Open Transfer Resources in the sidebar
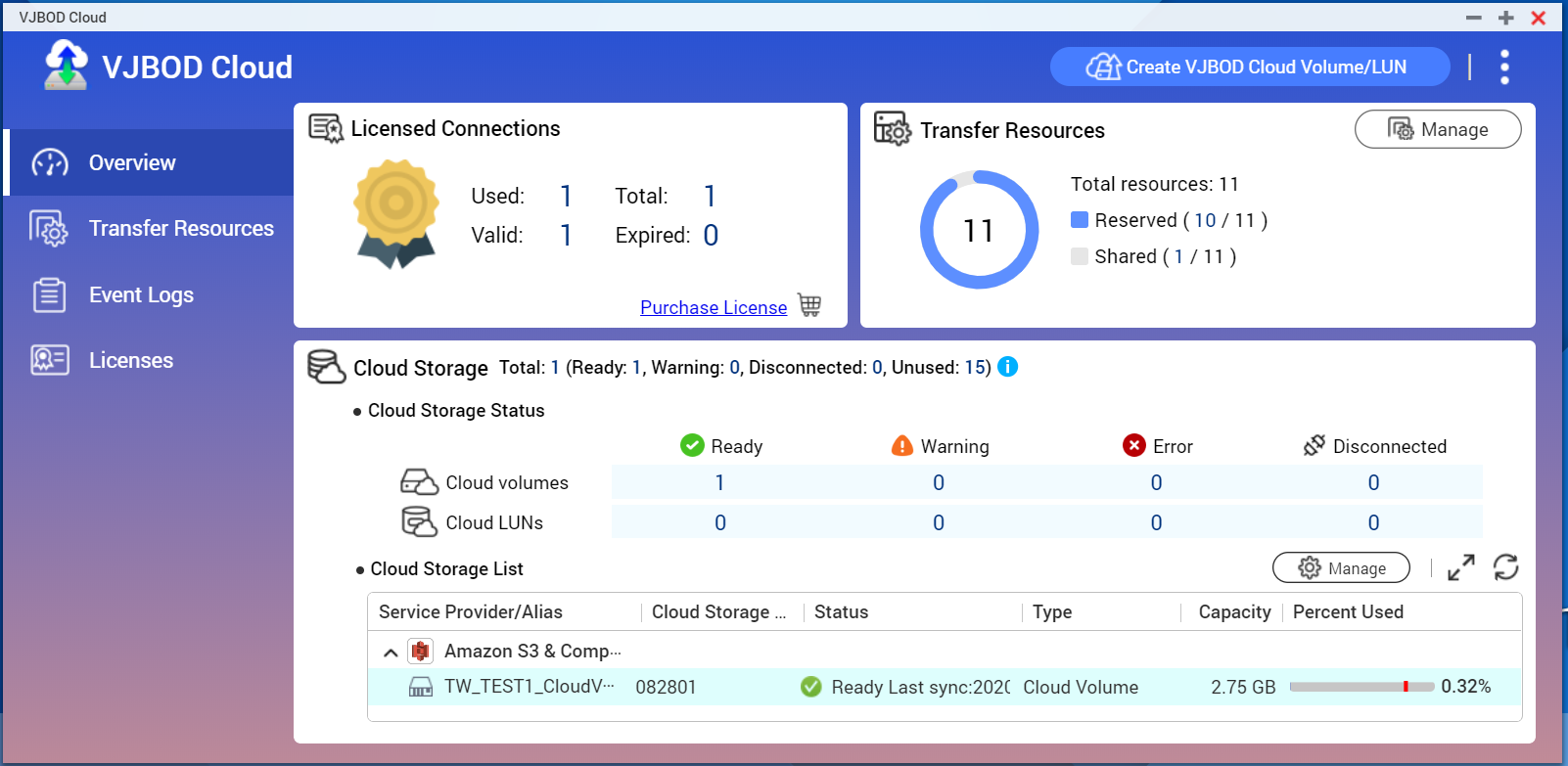This screenshot has width=1568, height=766. [x=149, y=229]
